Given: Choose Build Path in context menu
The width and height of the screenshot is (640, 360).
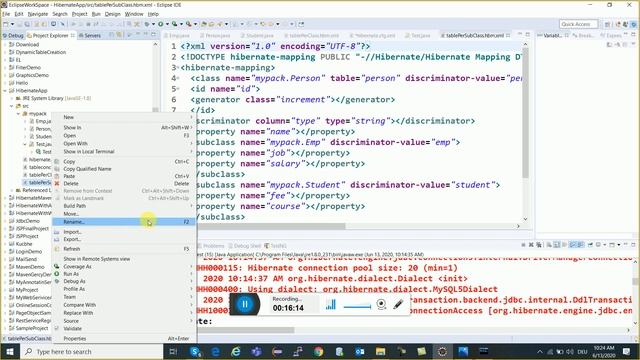Looking at the screenshot, I should pyautogui.click(x=123, y=206).
